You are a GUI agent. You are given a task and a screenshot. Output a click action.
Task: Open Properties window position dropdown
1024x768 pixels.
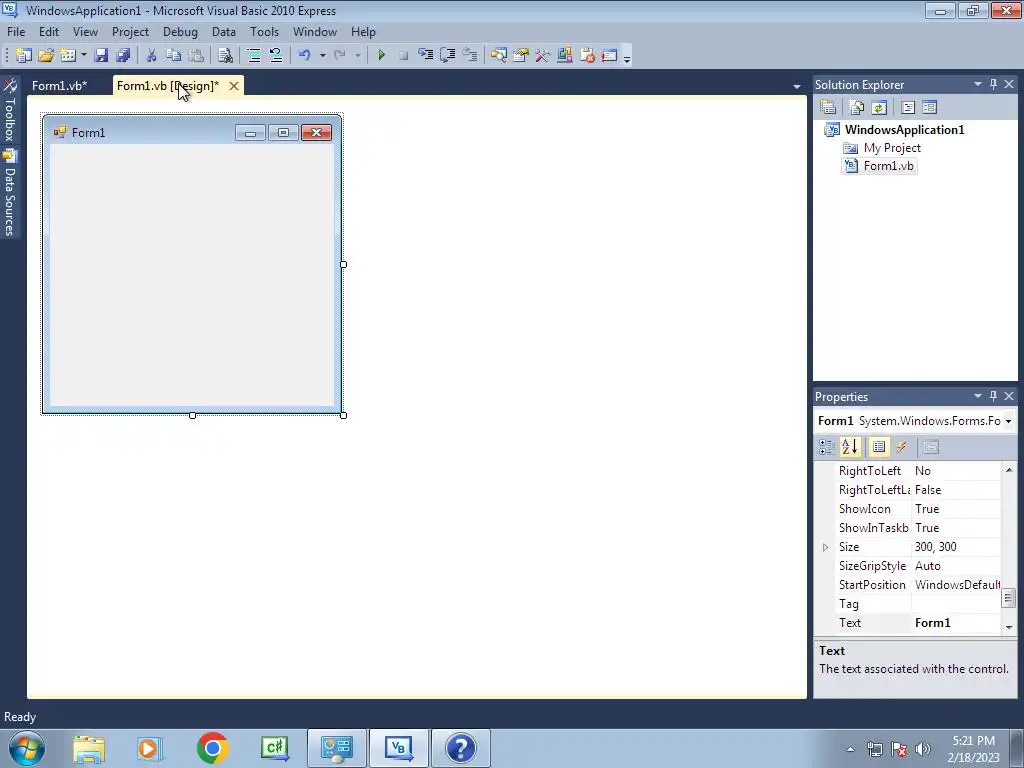tap(978, 396)
